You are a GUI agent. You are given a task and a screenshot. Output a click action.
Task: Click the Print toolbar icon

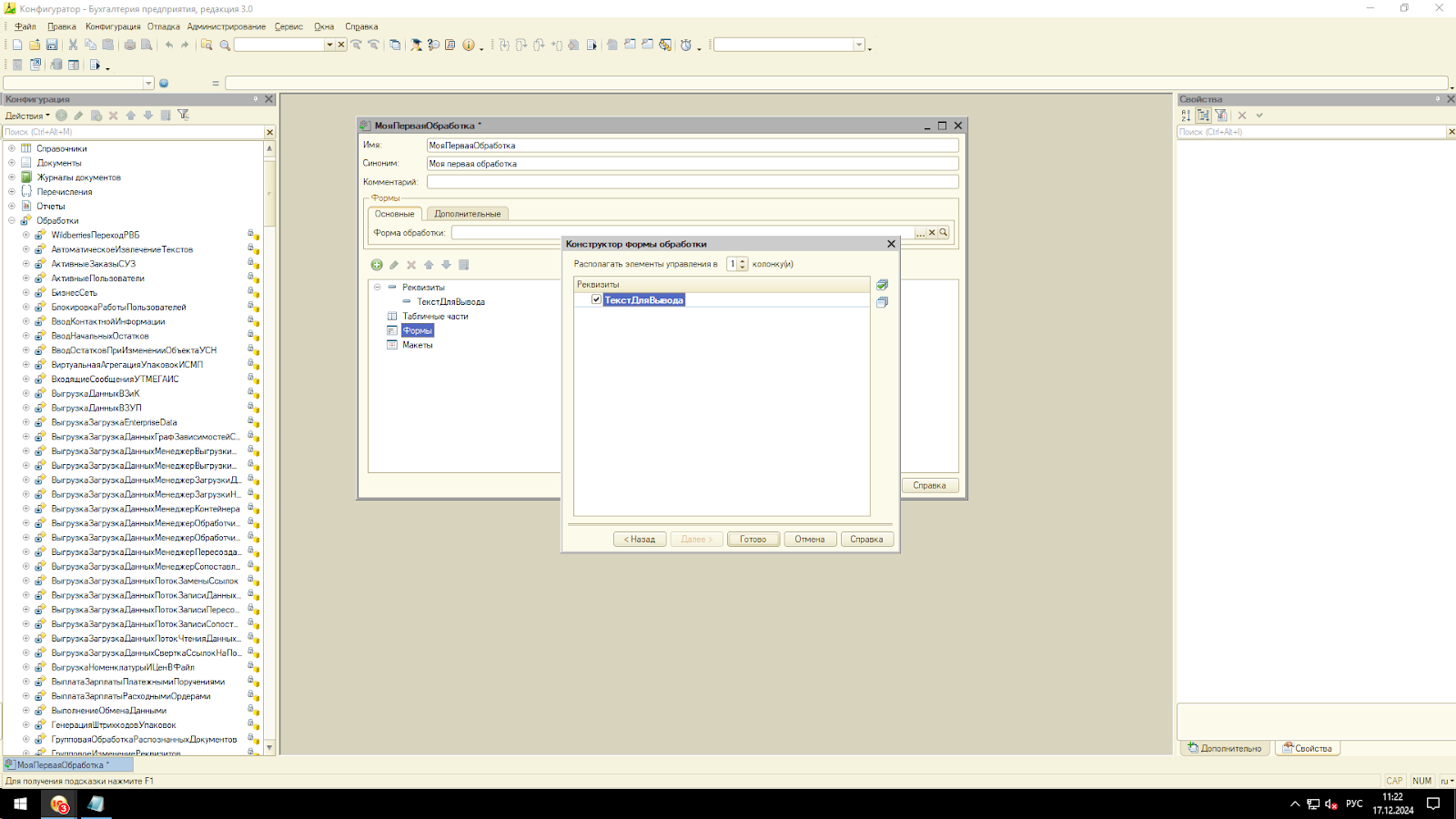click(x=129, y=45)
